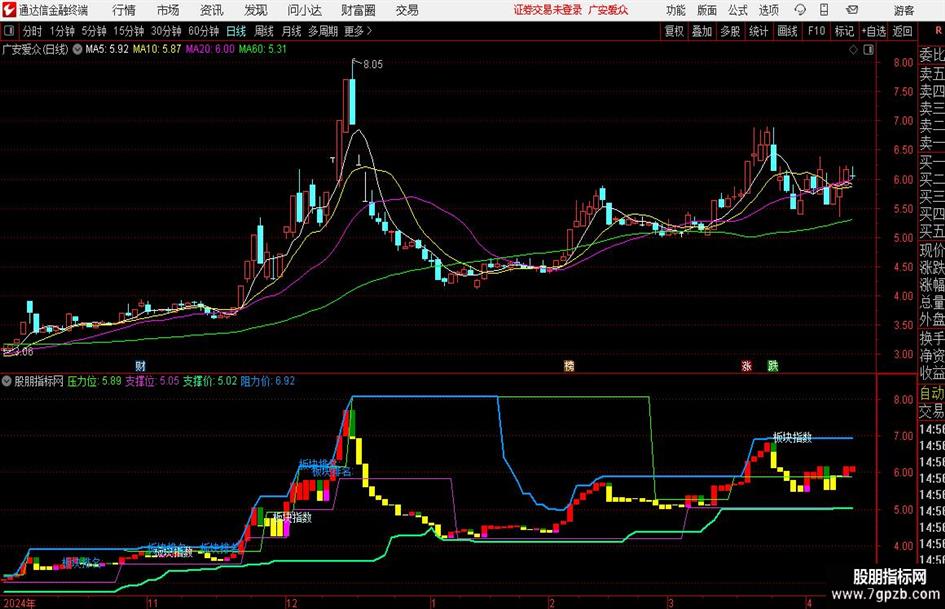Add stock via +自选 button
The image size is (945, 609).
[874, 31]
